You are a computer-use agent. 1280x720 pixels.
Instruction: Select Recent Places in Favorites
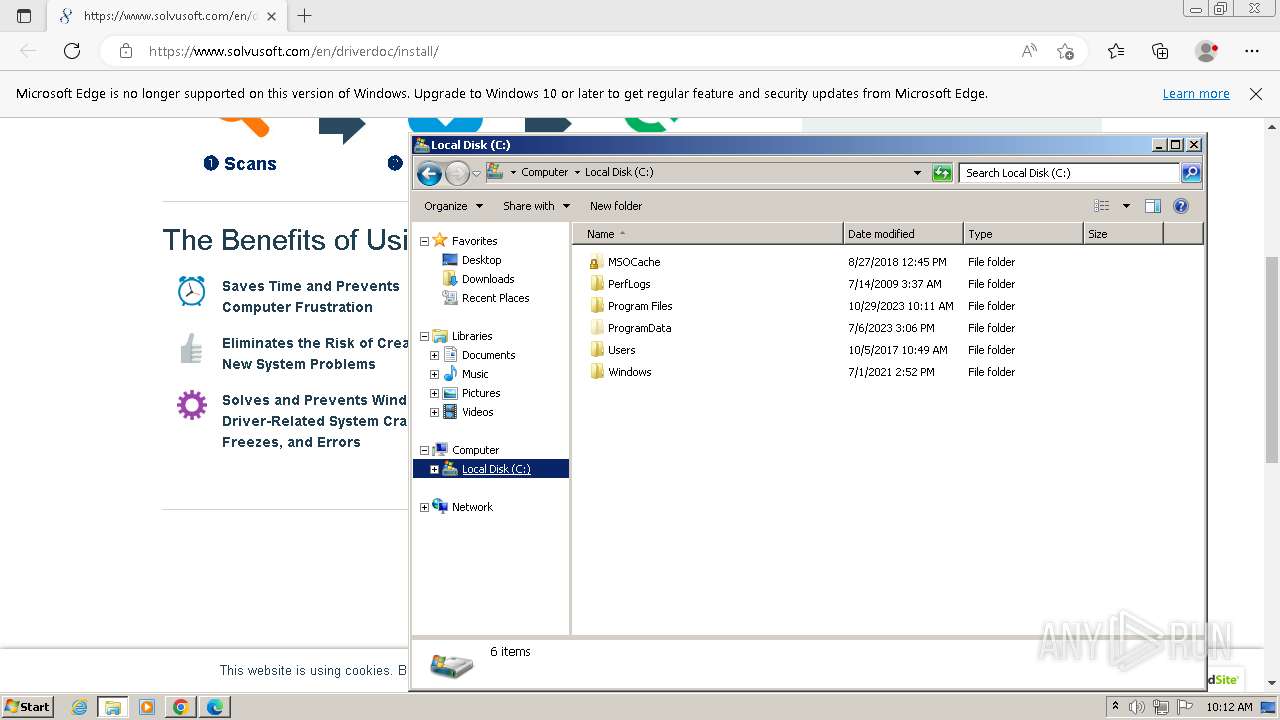[x=486, y=298]
